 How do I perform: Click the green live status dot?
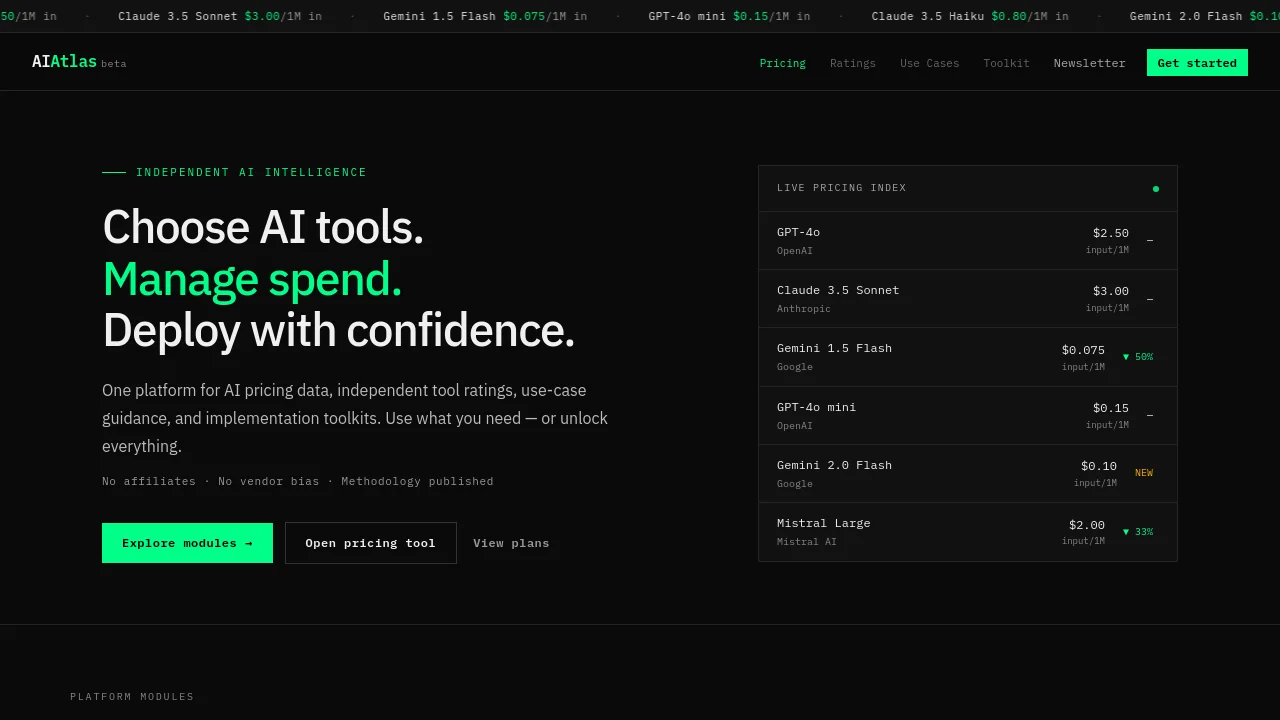pyautogui.click(x=1156, y=189)
